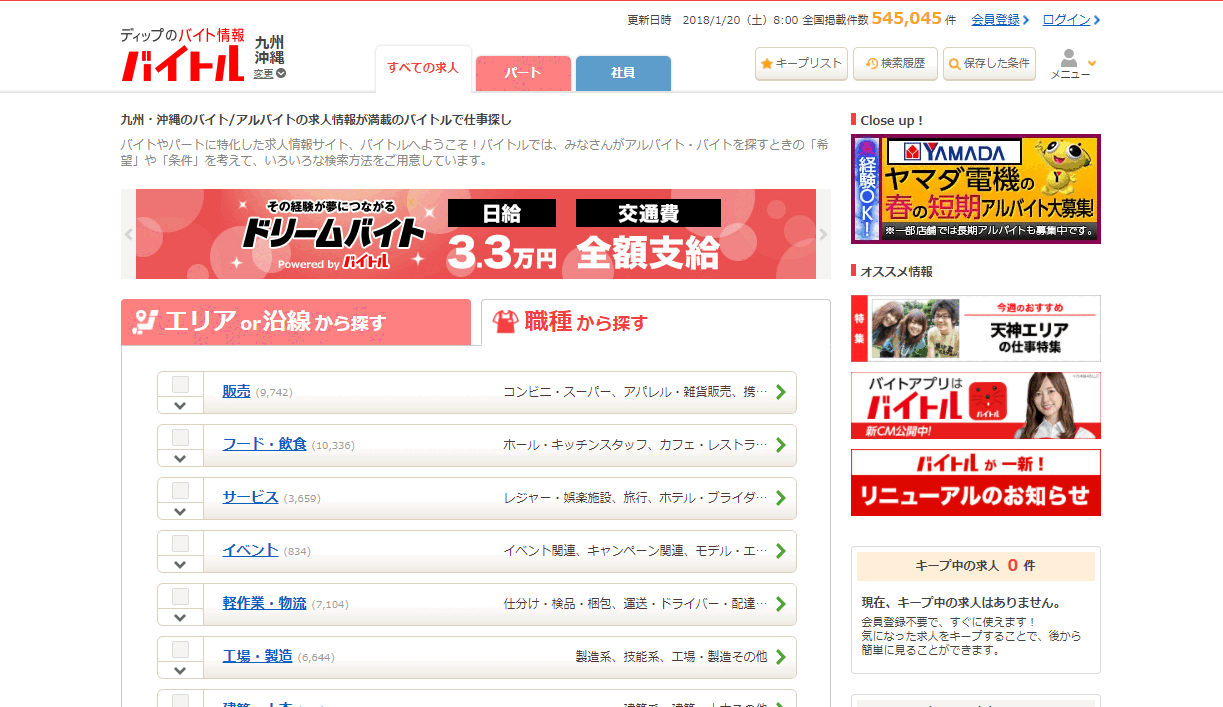Viewport: 1223px width, 707px height.
Task: Expand the 工場・製造 subcategory list
Action: (180, 670)
